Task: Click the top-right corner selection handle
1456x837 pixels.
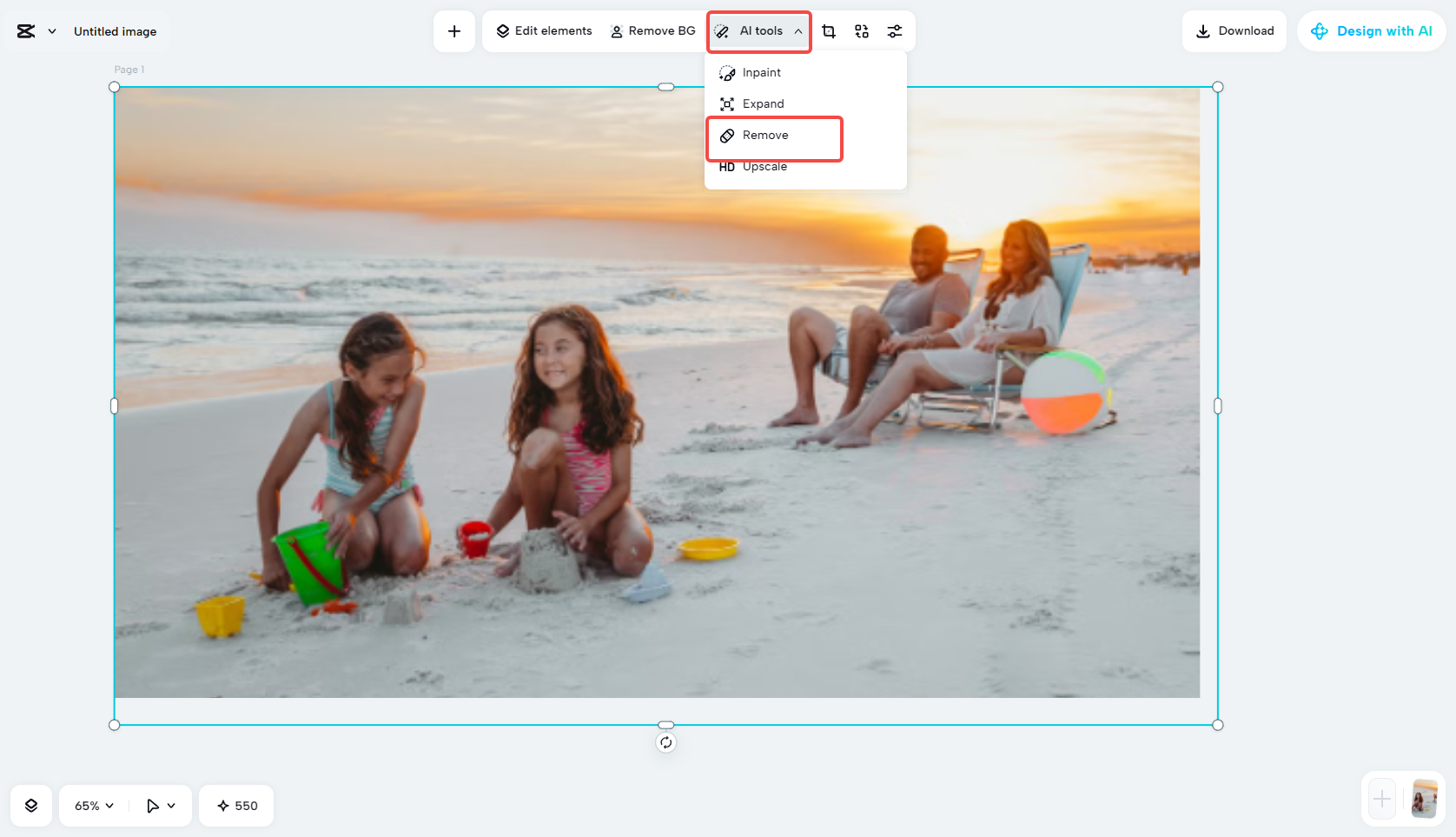Action: [x=1218, y=87]
